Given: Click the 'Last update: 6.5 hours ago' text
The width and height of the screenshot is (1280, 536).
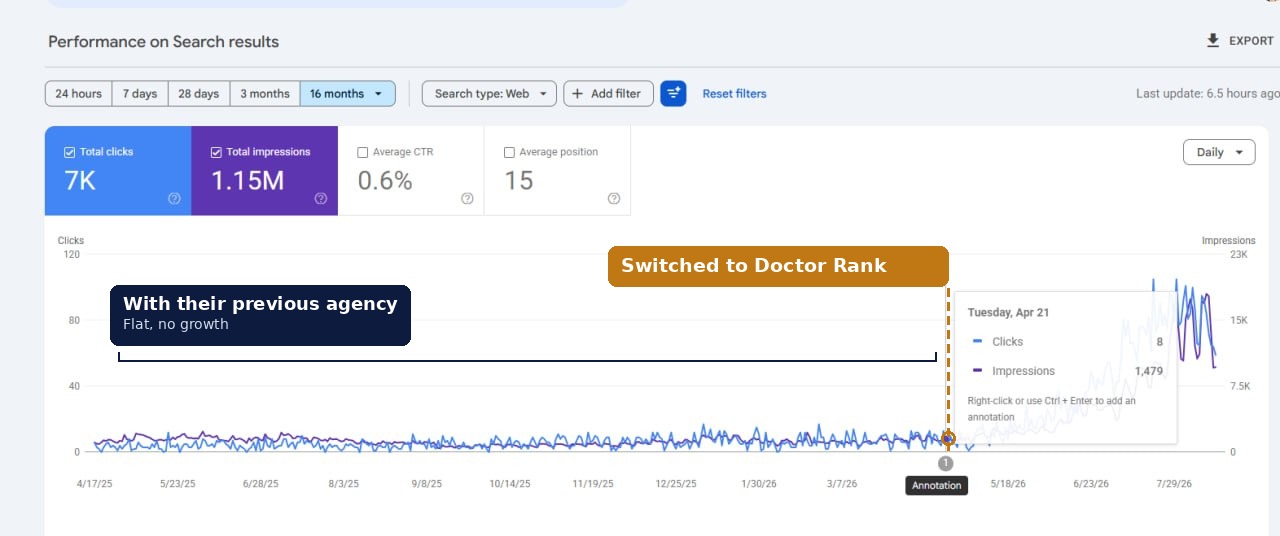Looking at the screenshot, I should tap(1207, 94).
